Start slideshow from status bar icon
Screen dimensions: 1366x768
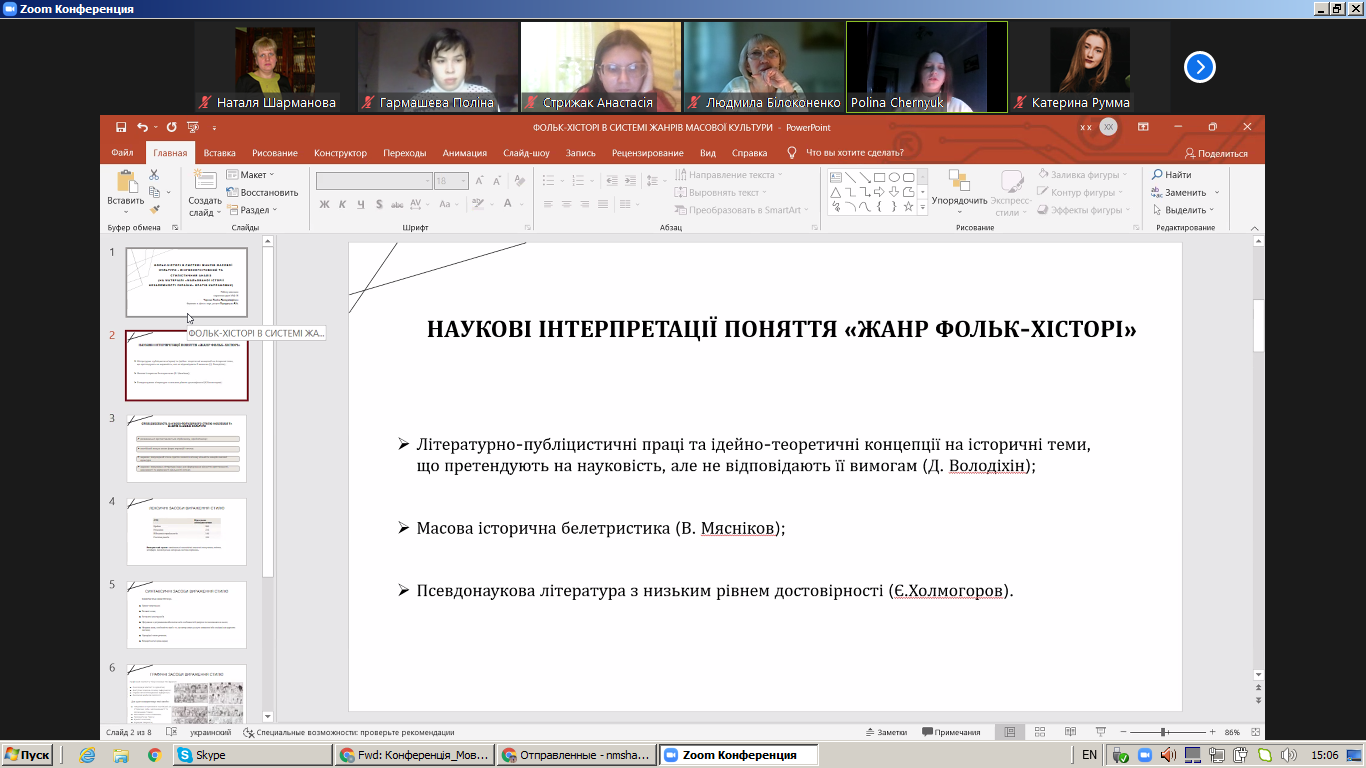point(1100,732)
